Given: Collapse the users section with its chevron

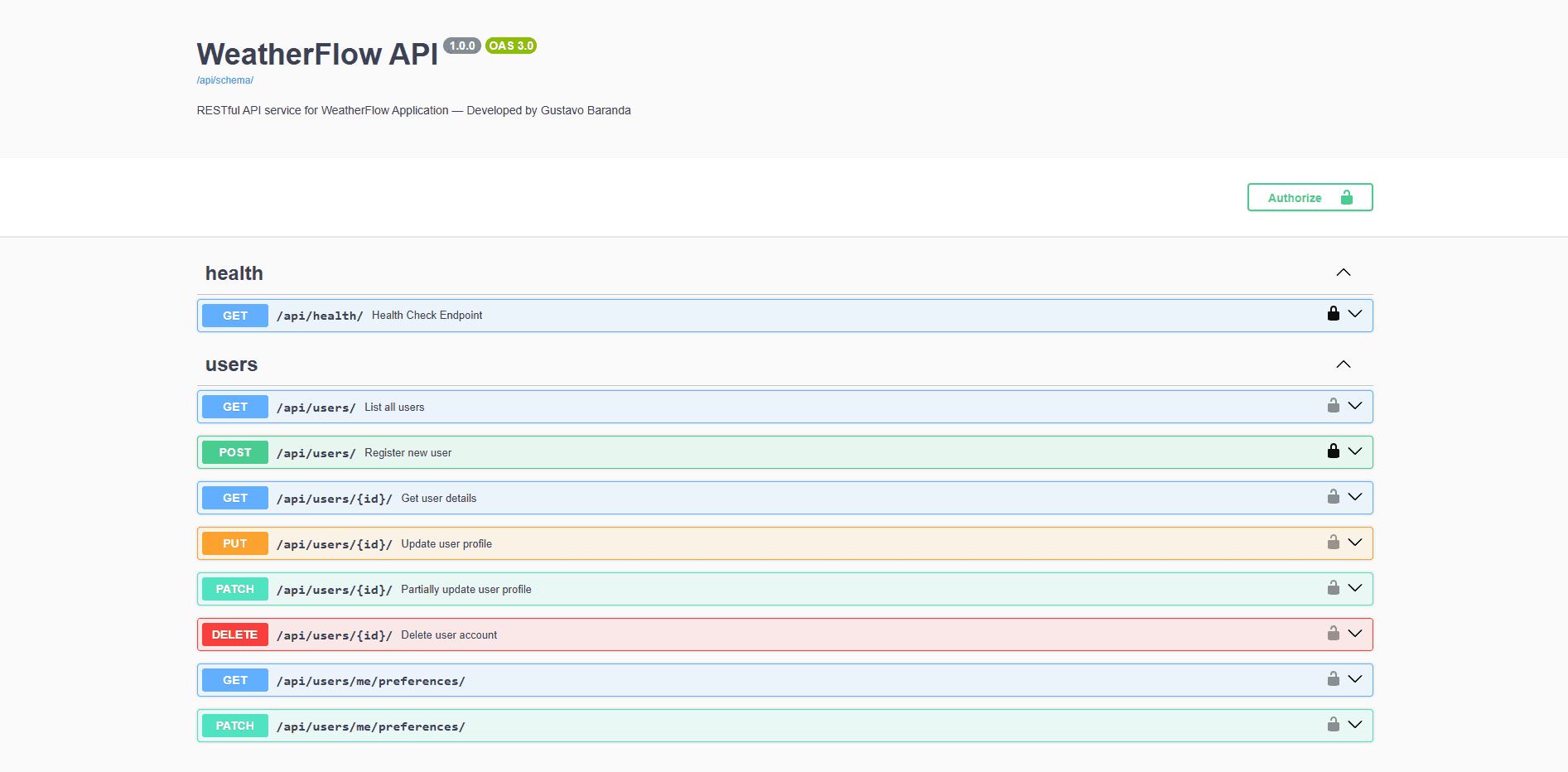Looking at the screenshot, I should 1344,364.
